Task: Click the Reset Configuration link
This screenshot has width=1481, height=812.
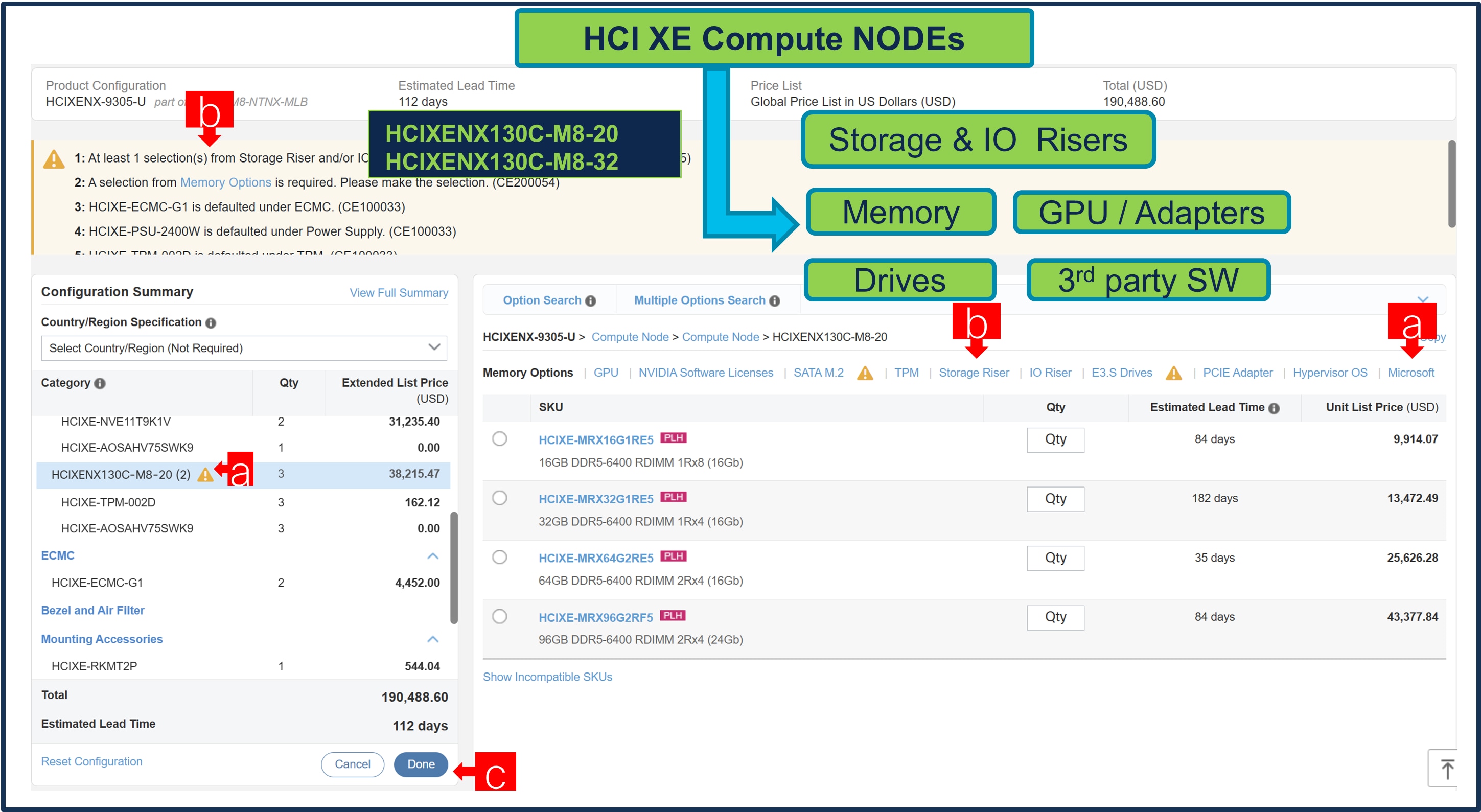Action: click(x=91, y=761)
